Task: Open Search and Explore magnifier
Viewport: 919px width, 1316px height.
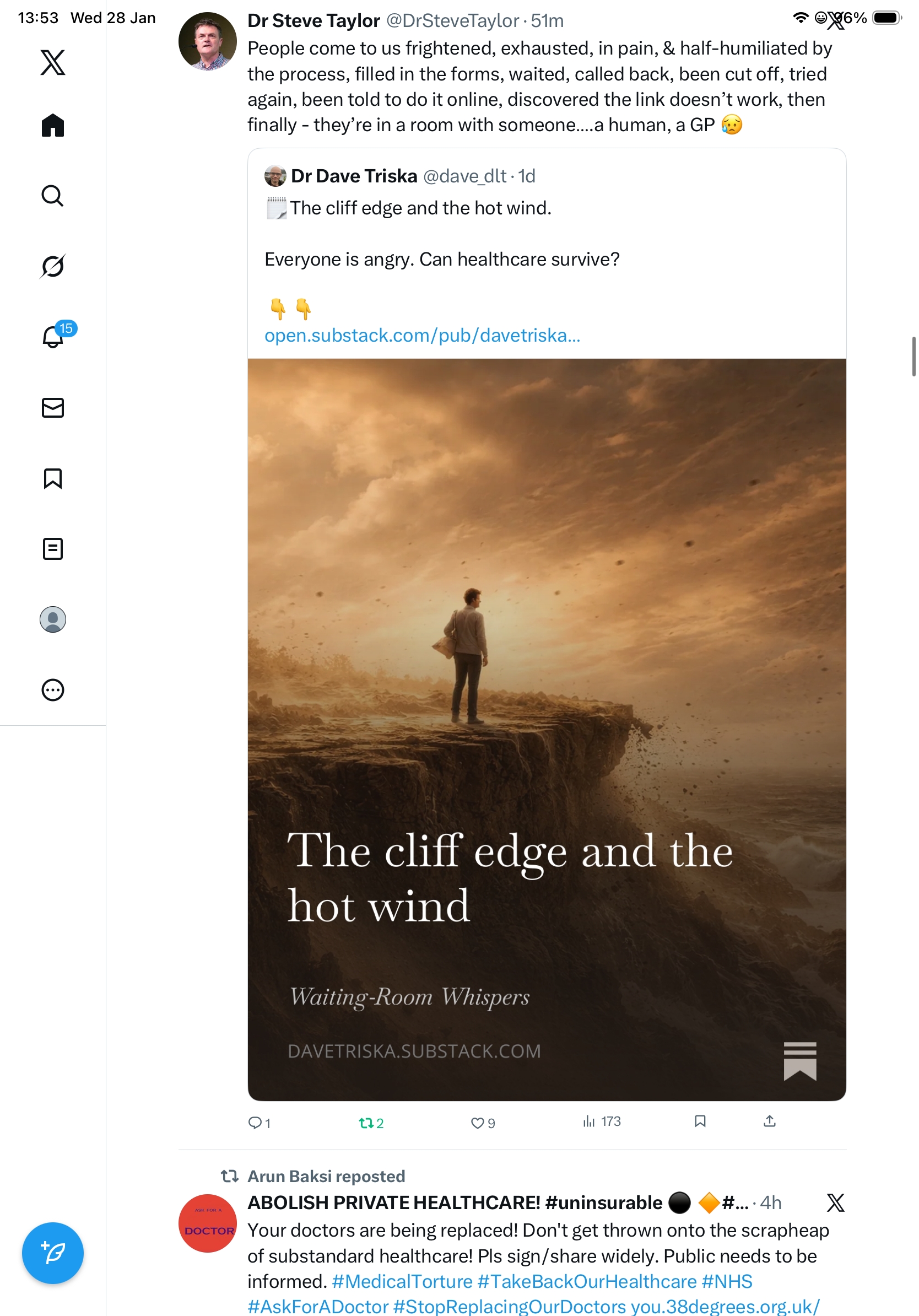Action: 53,196
